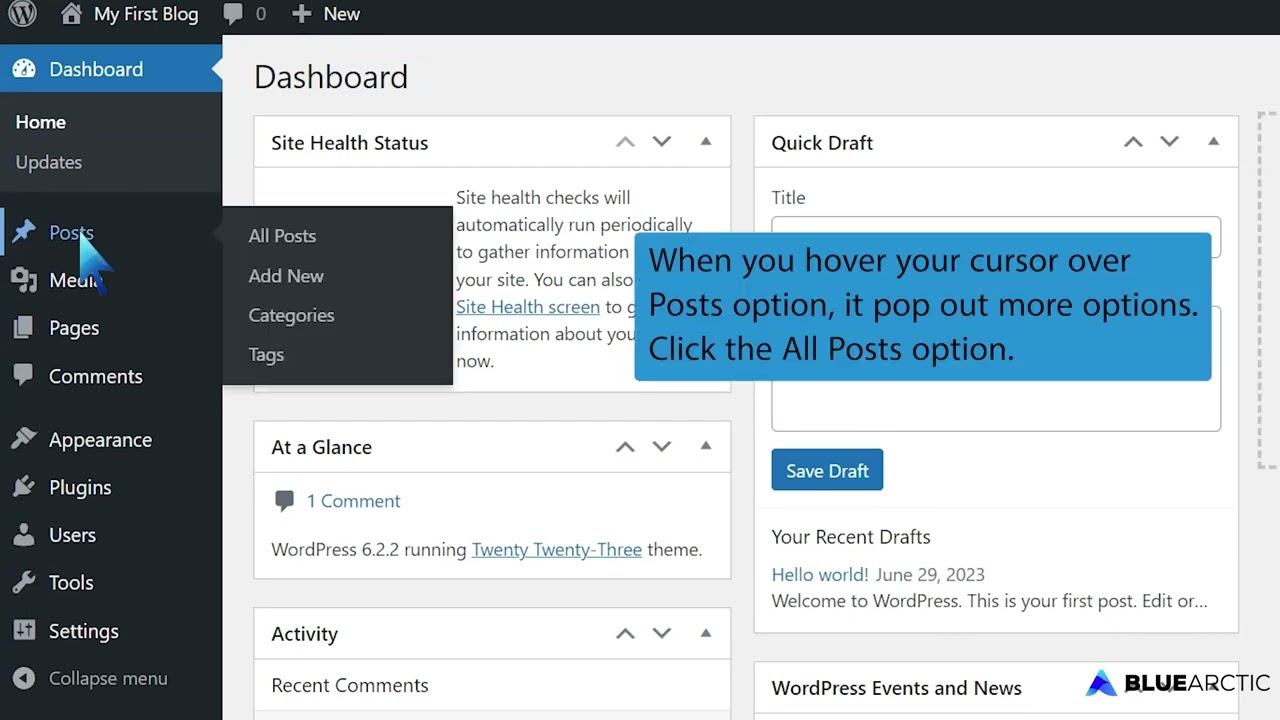Click the Quick Draft Title field
The width and height of the screenshot is (1280, 720).
tap(996, 237)
